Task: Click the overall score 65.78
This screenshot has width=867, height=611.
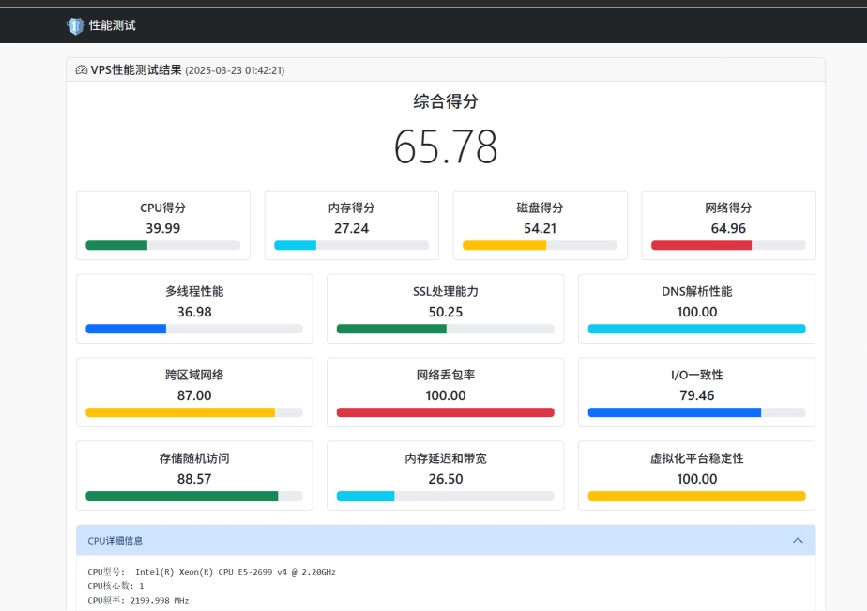Action: (446, 147)
